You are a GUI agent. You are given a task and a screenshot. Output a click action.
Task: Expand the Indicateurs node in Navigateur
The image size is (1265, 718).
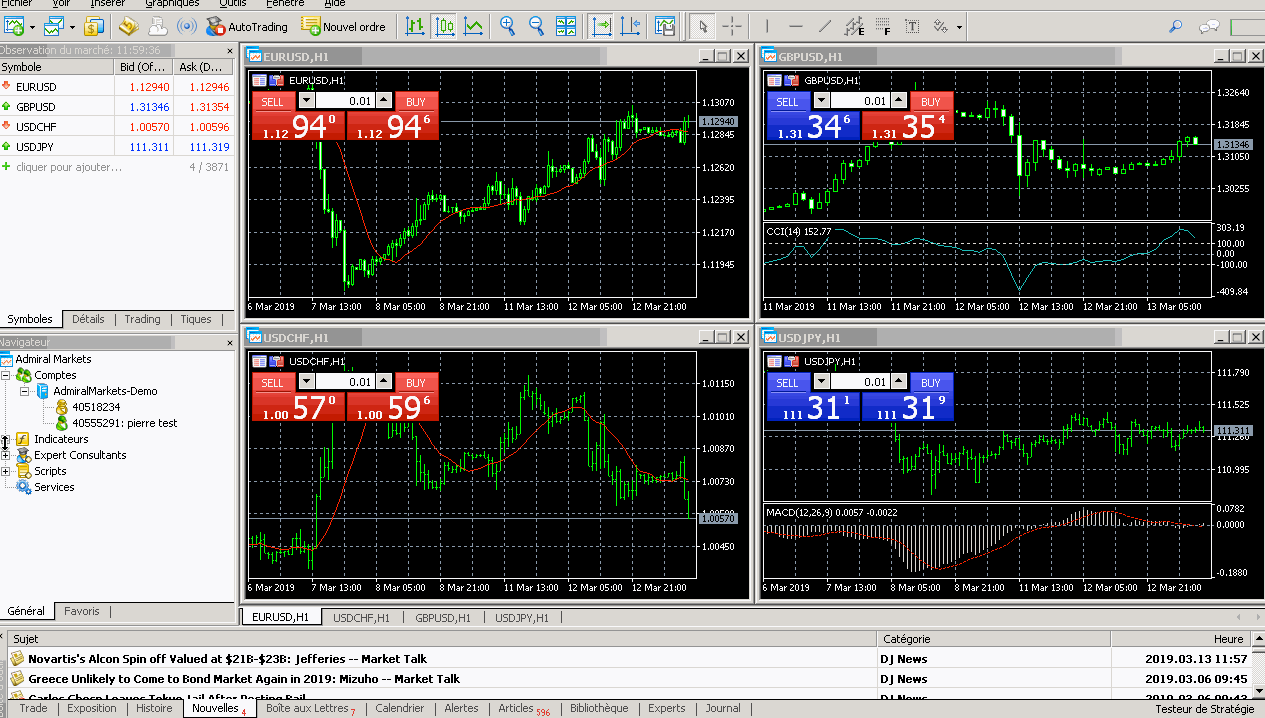pos(6,439)
